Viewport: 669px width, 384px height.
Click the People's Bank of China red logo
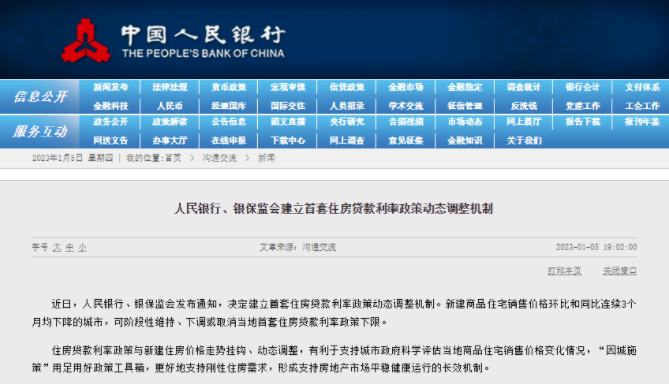click(86, 41)
